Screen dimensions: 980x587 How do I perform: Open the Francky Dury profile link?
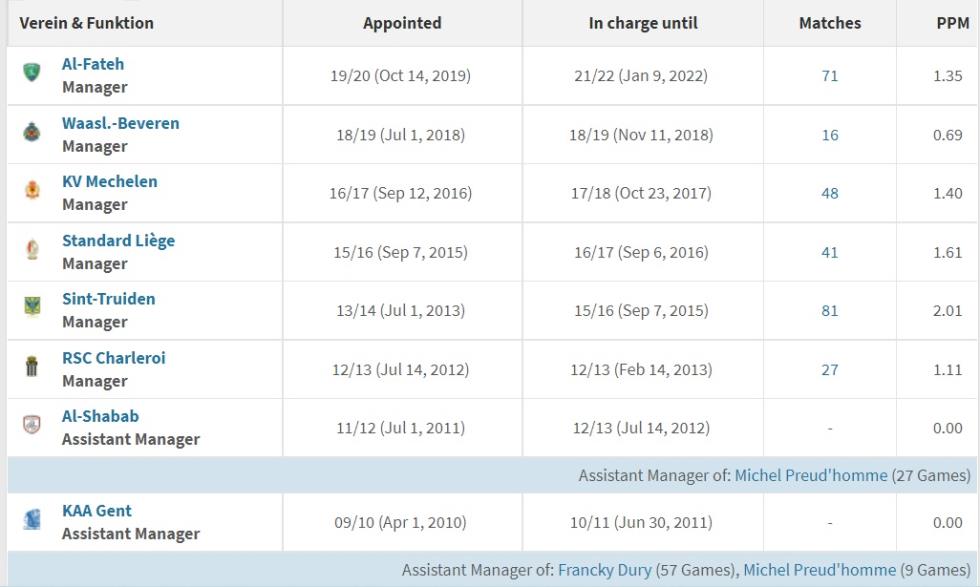(x=604, y=570)
